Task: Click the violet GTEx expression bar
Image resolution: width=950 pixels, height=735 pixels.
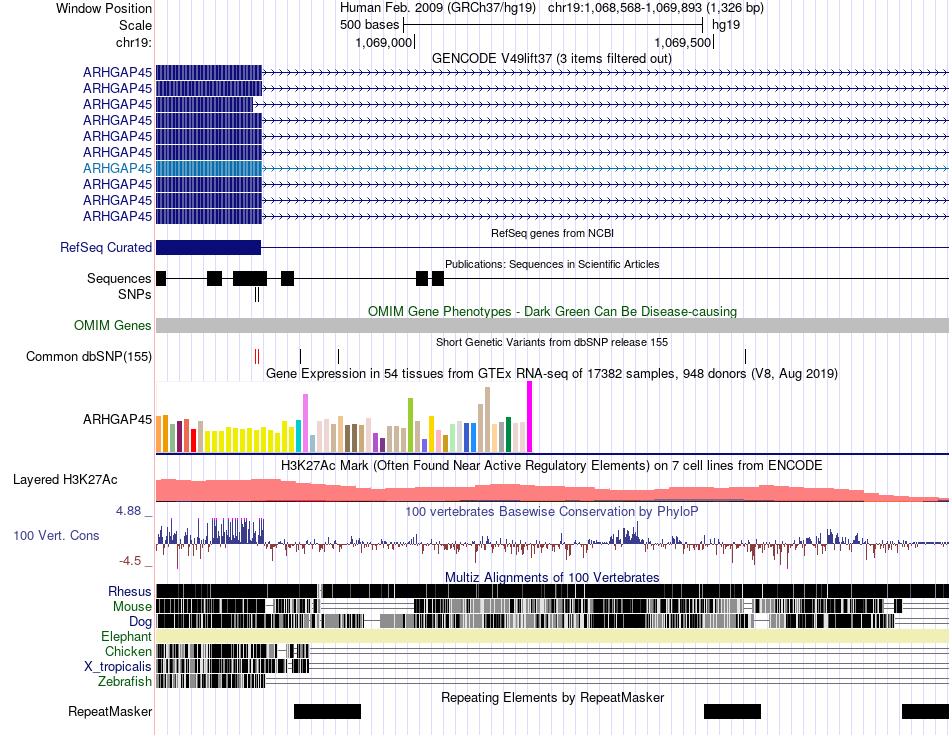Action: (305, 423)
